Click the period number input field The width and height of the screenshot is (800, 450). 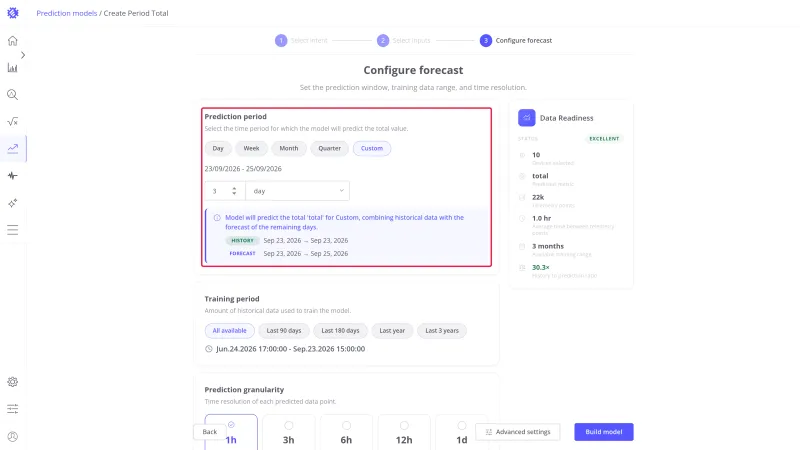pyautogui.click(x=220, y=191)
